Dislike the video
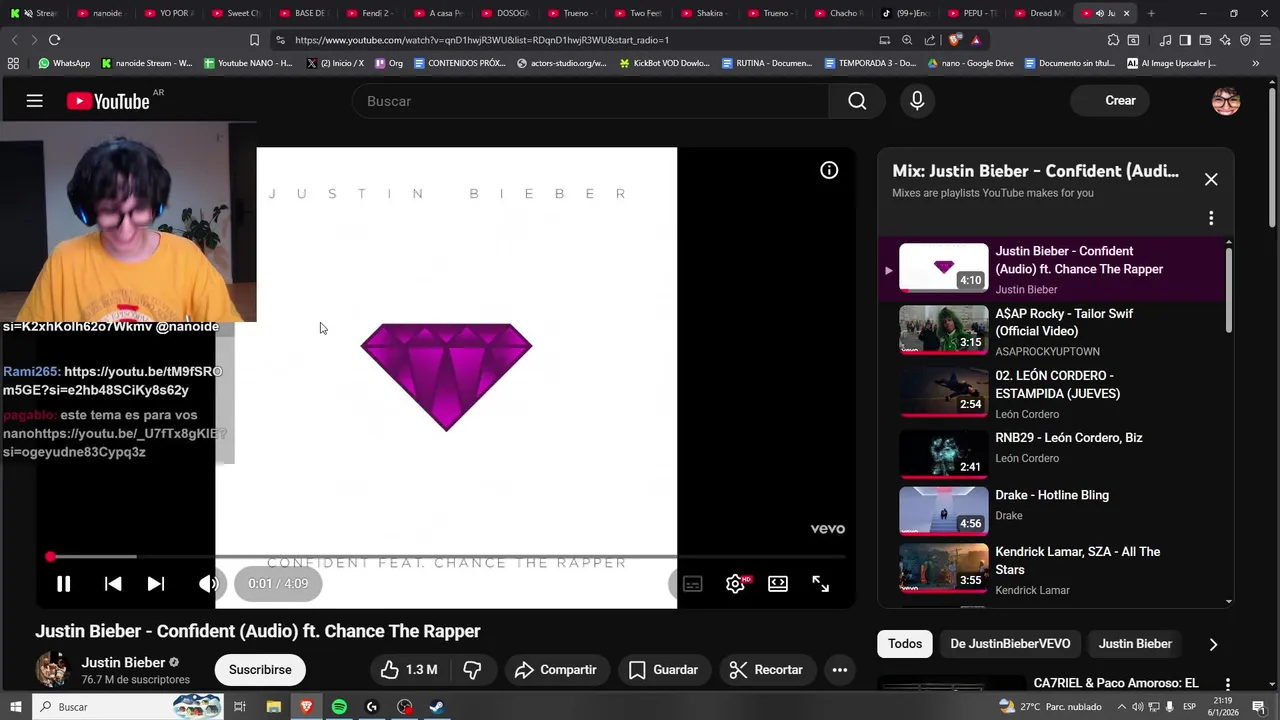Viewport: 1280px width, 720px height. (472, 670)
